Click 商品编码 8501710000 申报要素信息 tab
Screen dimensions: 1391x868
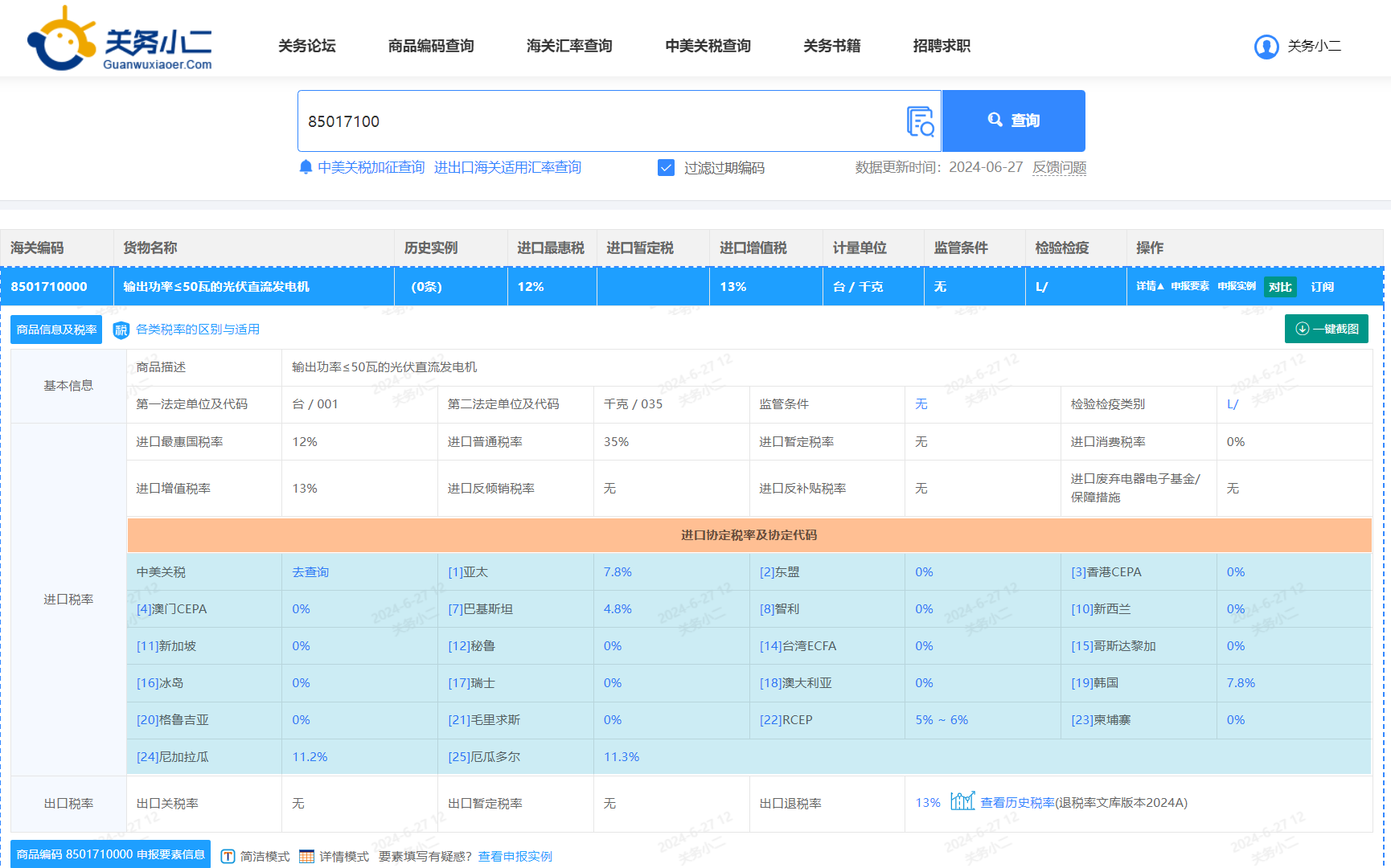pyautogui.click(x=110, y=854)
